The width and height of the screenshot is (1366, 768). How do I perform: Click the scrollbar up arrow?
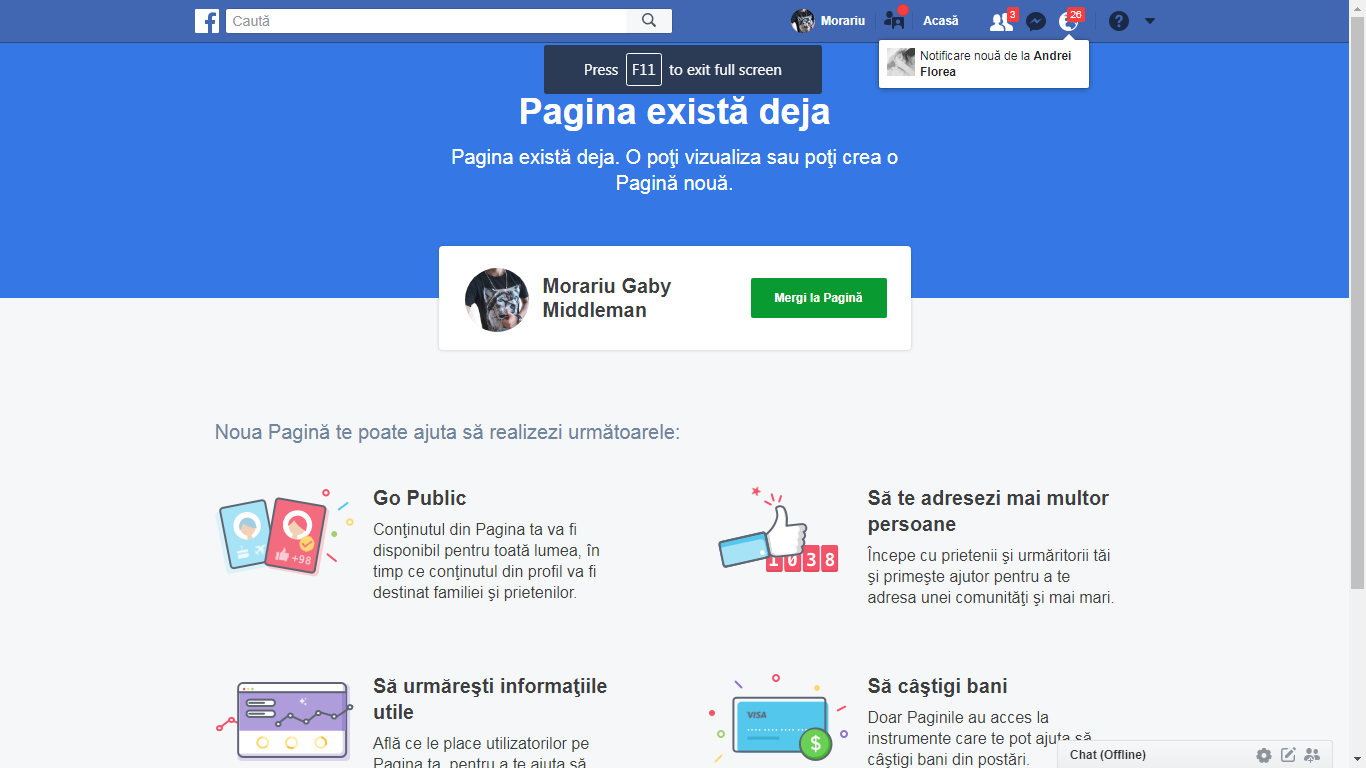pyautogui.click(x=1357, y=8)
